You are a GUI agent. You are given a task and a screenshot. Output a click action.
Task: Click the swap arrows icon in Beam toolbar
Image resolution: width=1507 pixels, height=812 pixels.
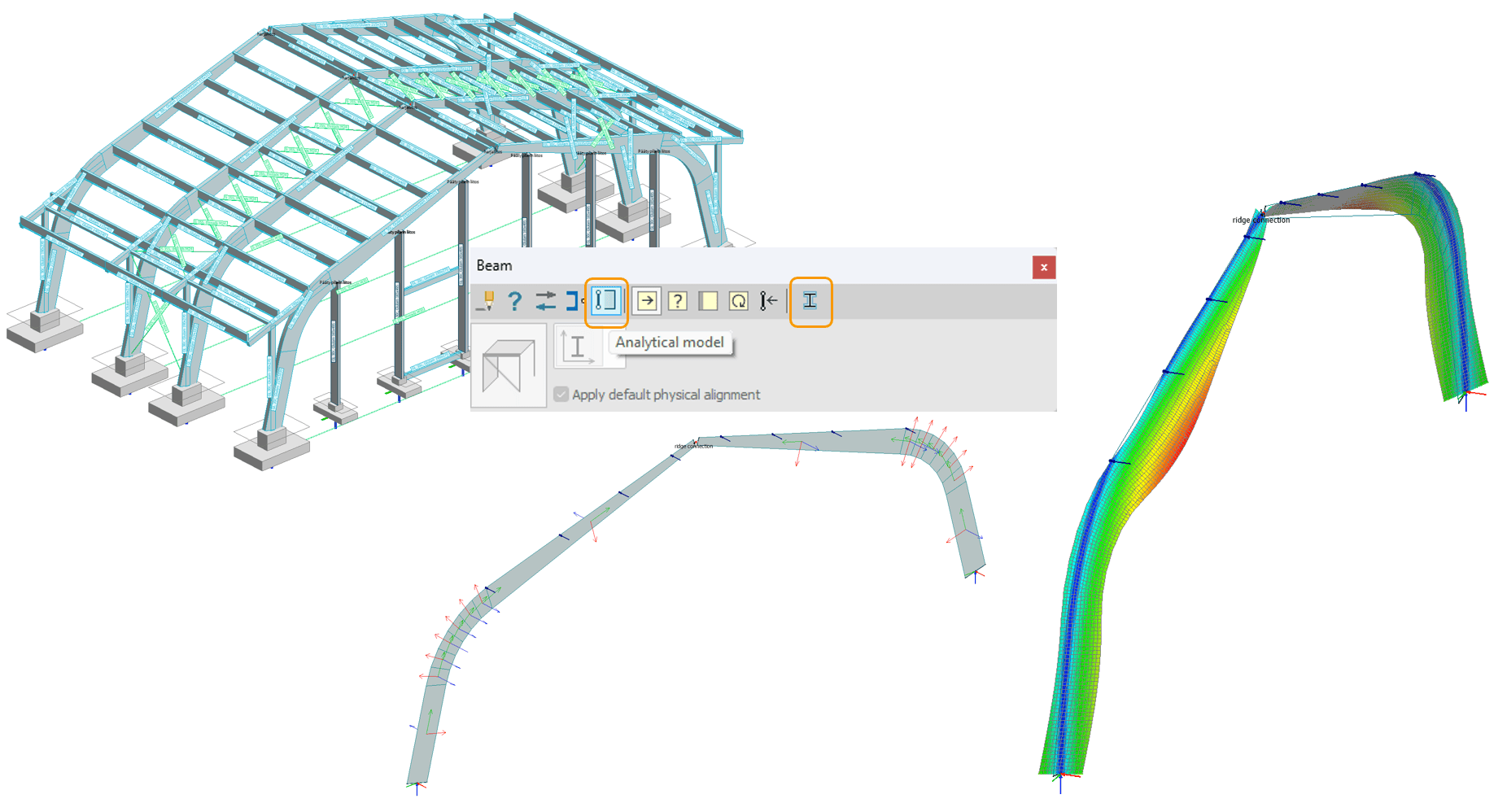pyautogui.click(x=545, y=301)
